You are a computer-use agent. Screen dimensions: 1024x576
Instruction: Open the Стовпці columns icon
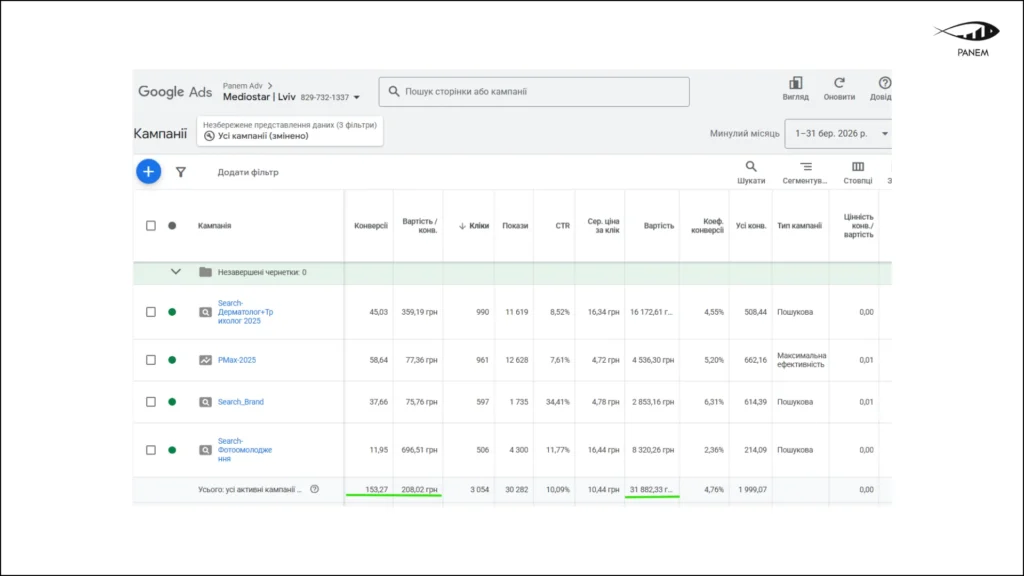coord(857,167)
